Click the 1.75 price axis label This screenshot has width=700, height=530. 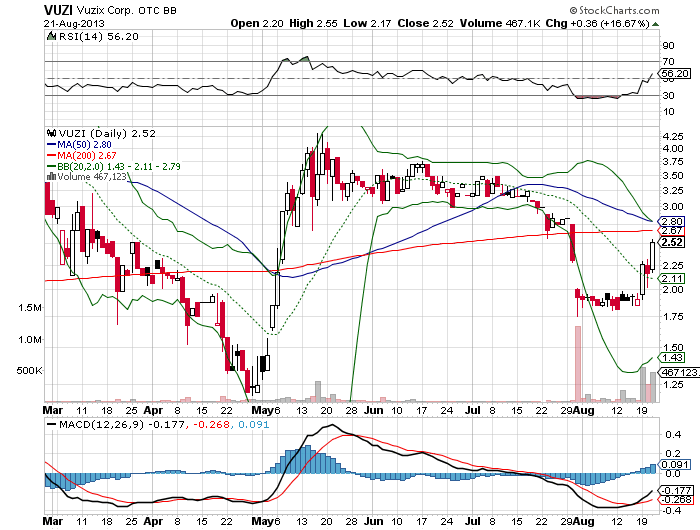pos(673,317)
